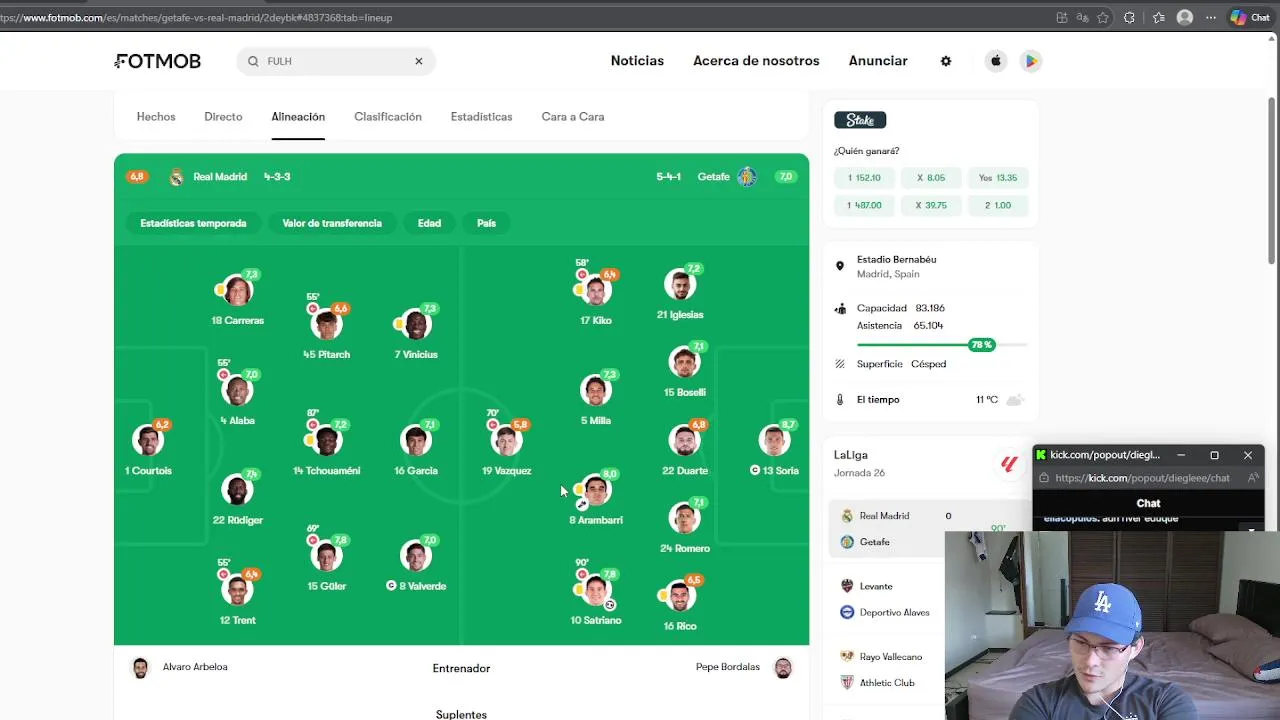Click the Getafe crest in lineup header
The width and height of the screenshot is (1280, 720).
(x=746, y=177)
